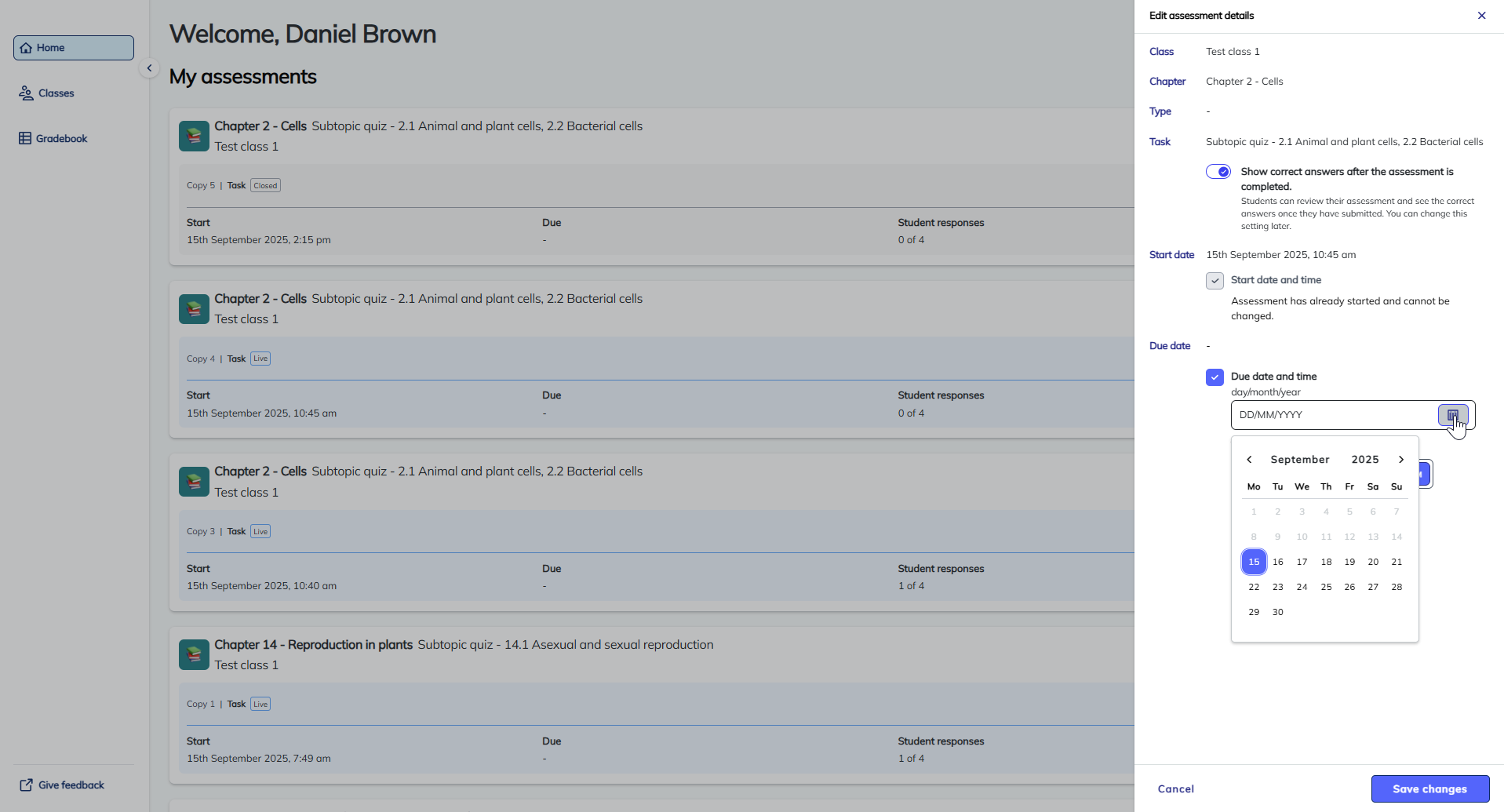Click the book icon of the Copy 4 assessment
This screenshot has width=1504, height=812.
(x=194, y=309)
